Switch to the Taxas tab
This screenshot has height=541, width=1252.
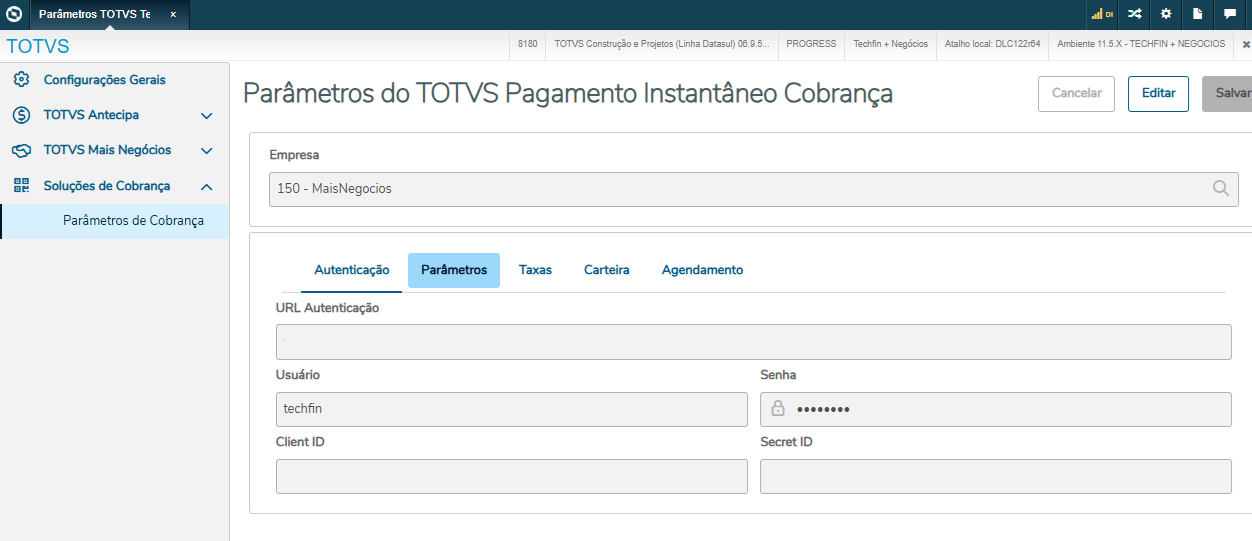coord(535,270)
